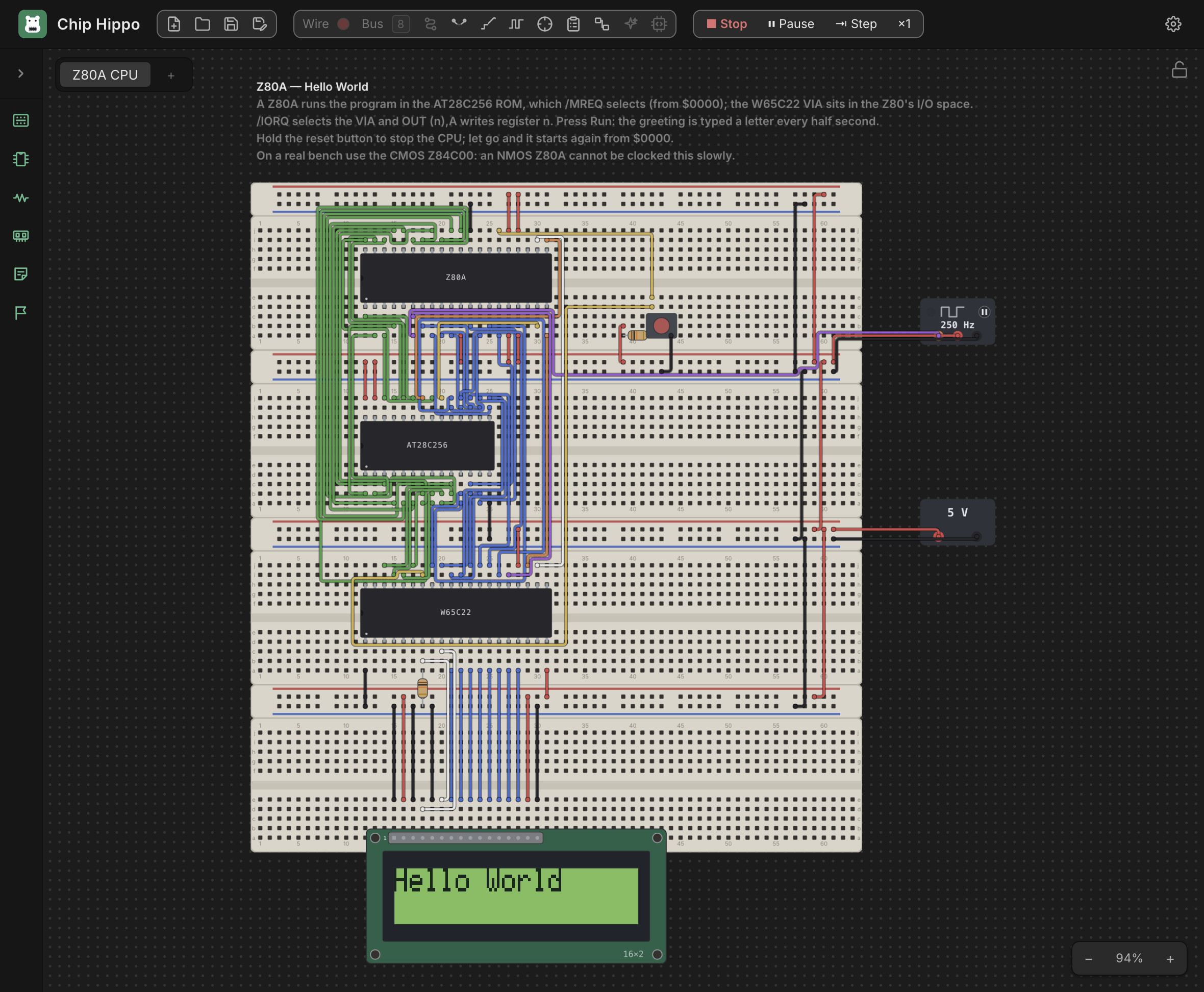This screenshot has height=992, width=1204.
Task: Select the Wire tool
Action: click(x=315, y=24)
